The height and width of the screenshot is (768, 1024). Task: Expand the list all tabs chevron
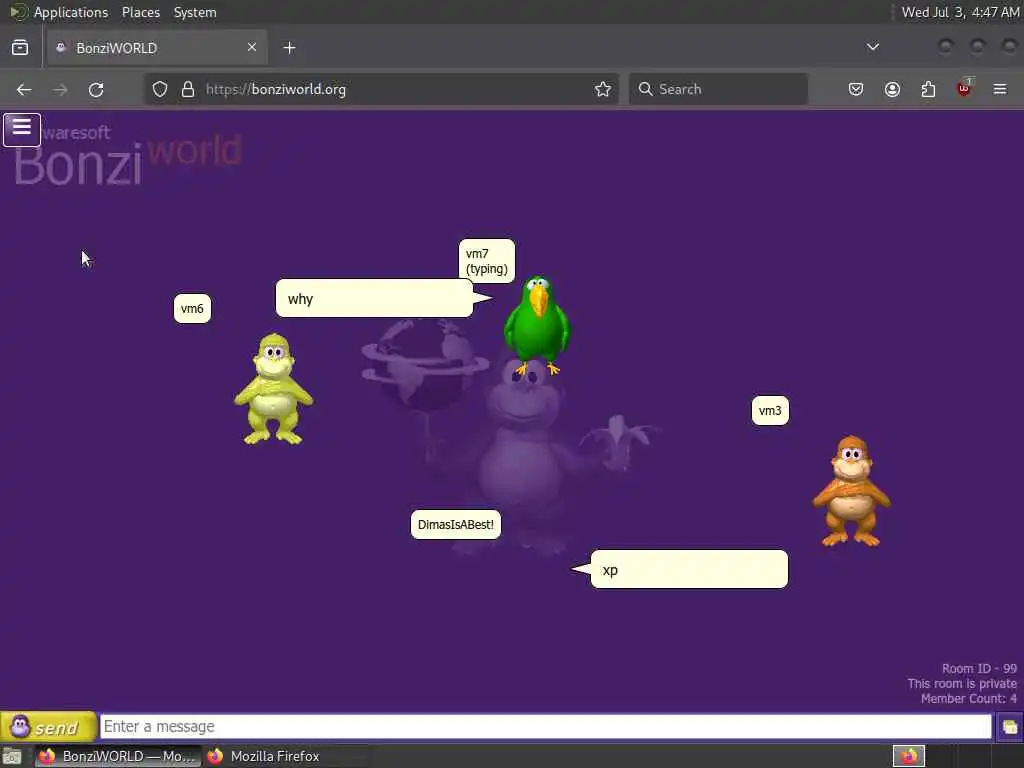coord(872,47)
